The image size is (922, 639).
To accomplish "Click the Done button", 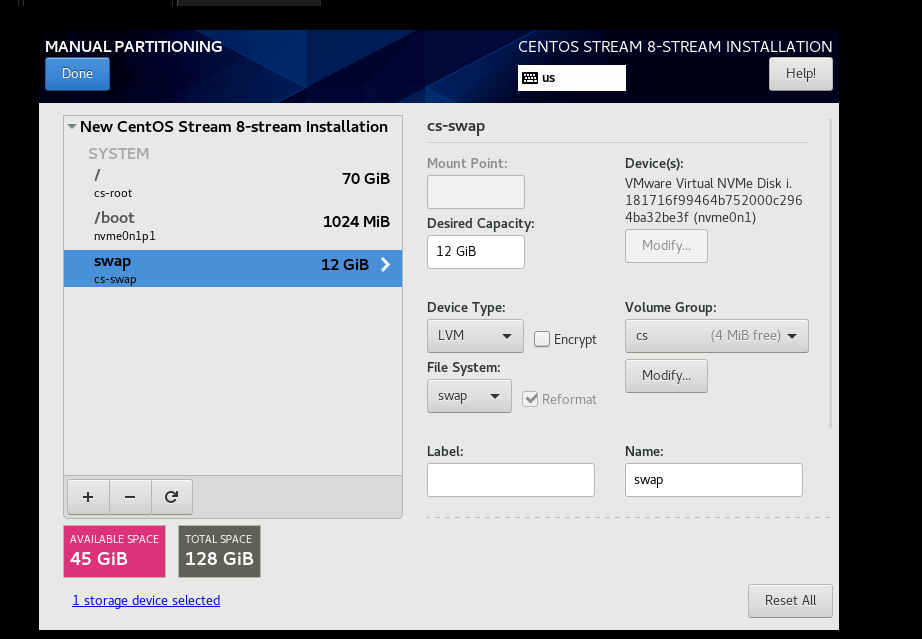I will 77,73.
